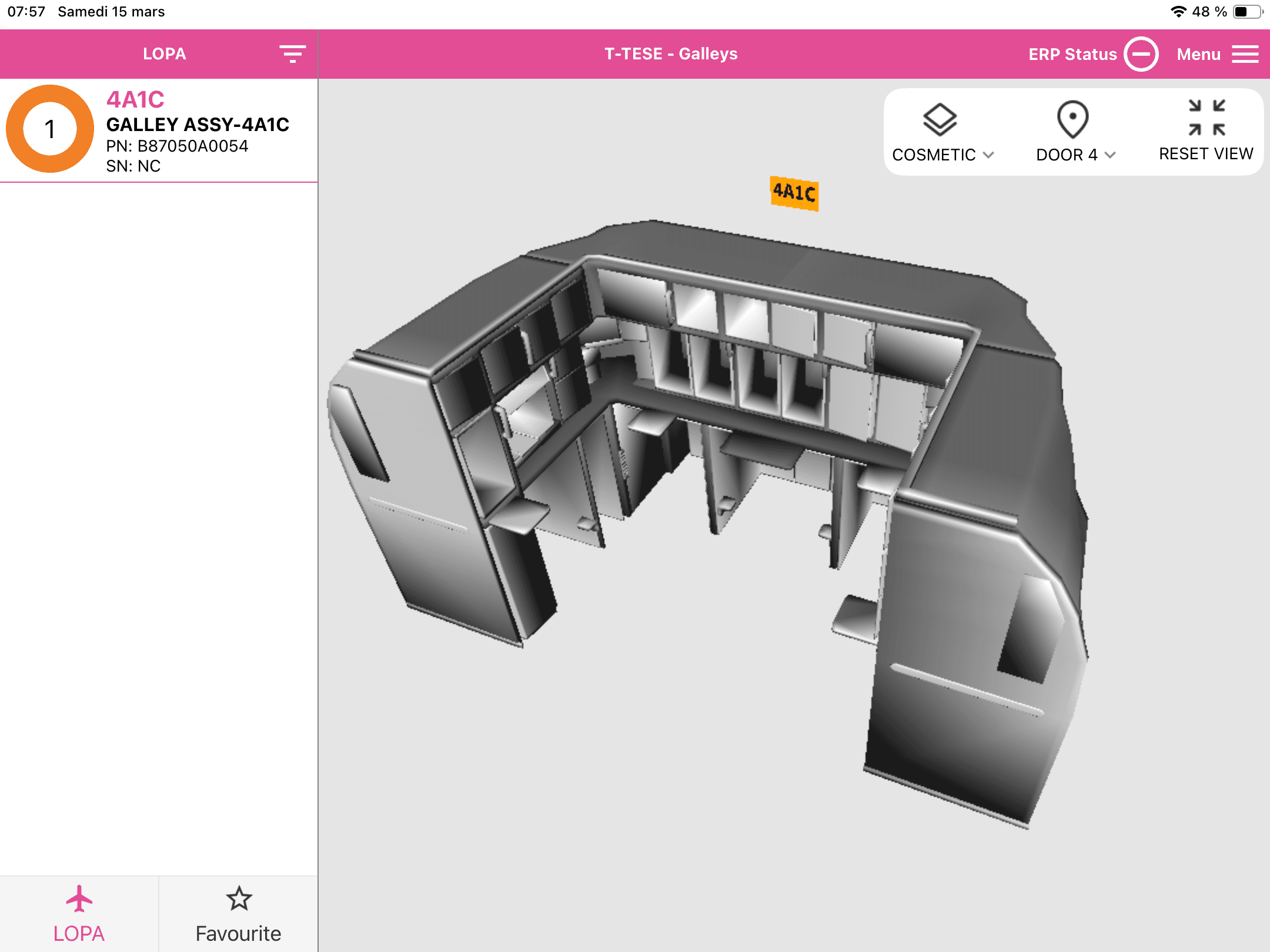Click the RESET VIEW arrows icon
This screenshot has width=1270, height=952.
click(x=1206, y=118)
